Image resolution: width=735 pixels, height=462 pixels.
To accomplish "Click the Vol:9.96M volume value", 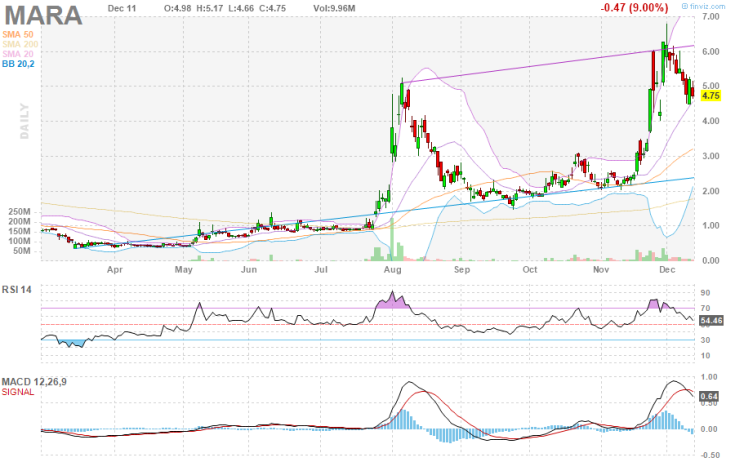I will pos(334,8).
